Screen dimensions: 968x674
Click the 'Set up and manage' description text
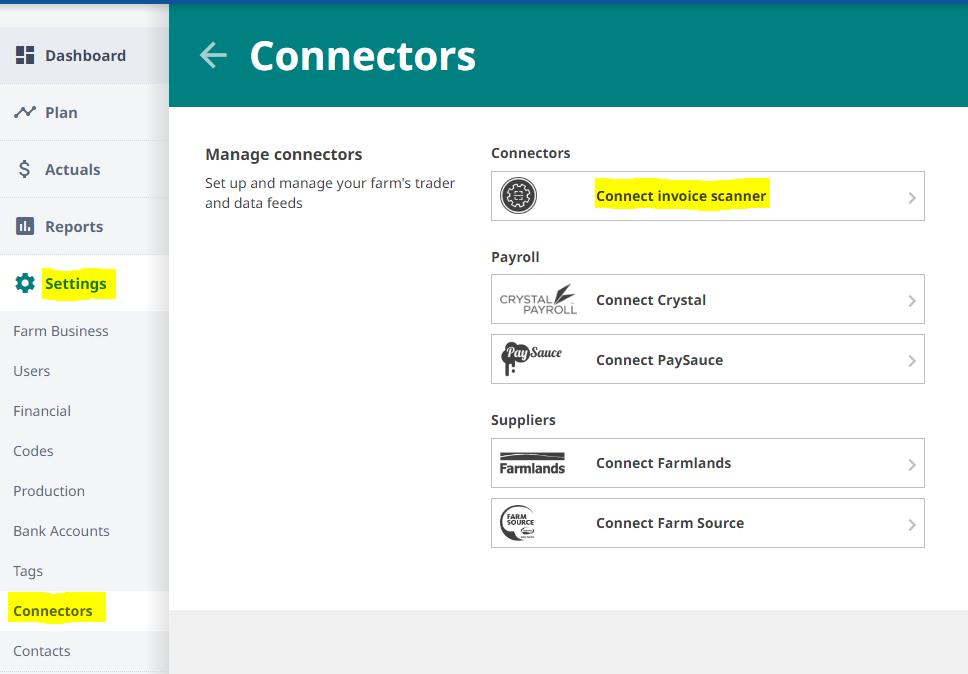point(330,193)
